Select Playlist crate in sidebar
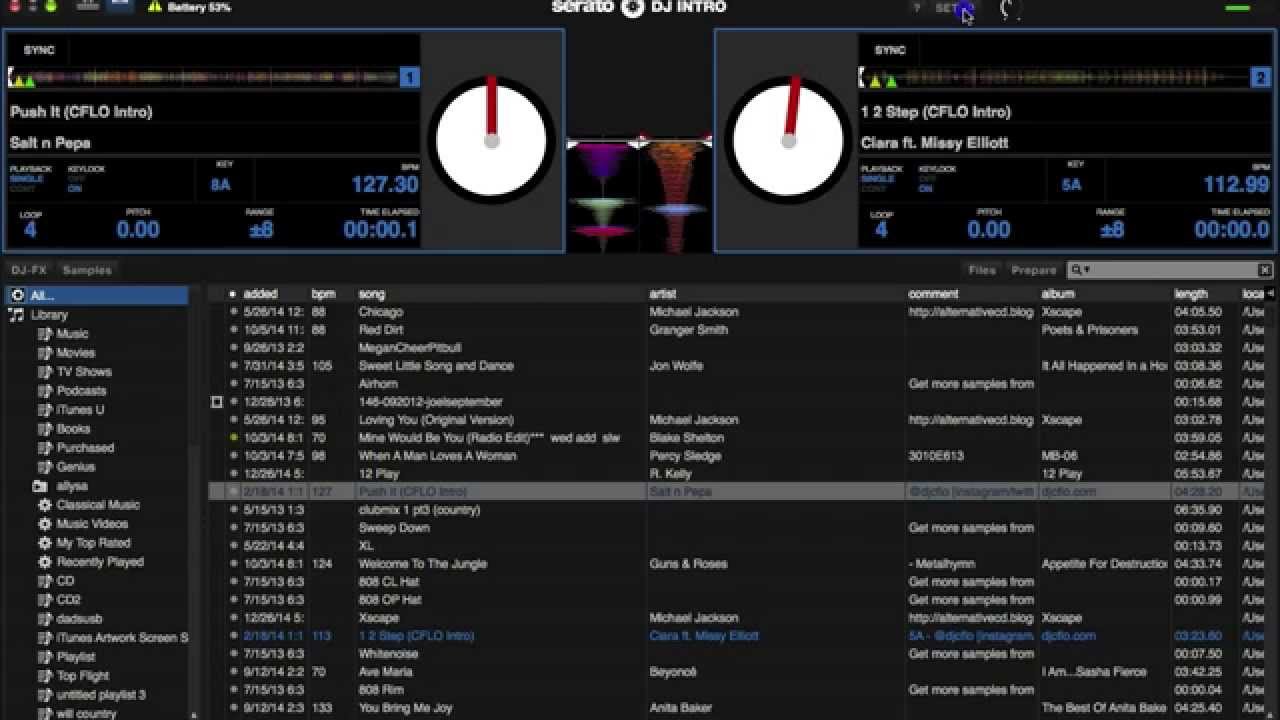 tap(76, 657)
